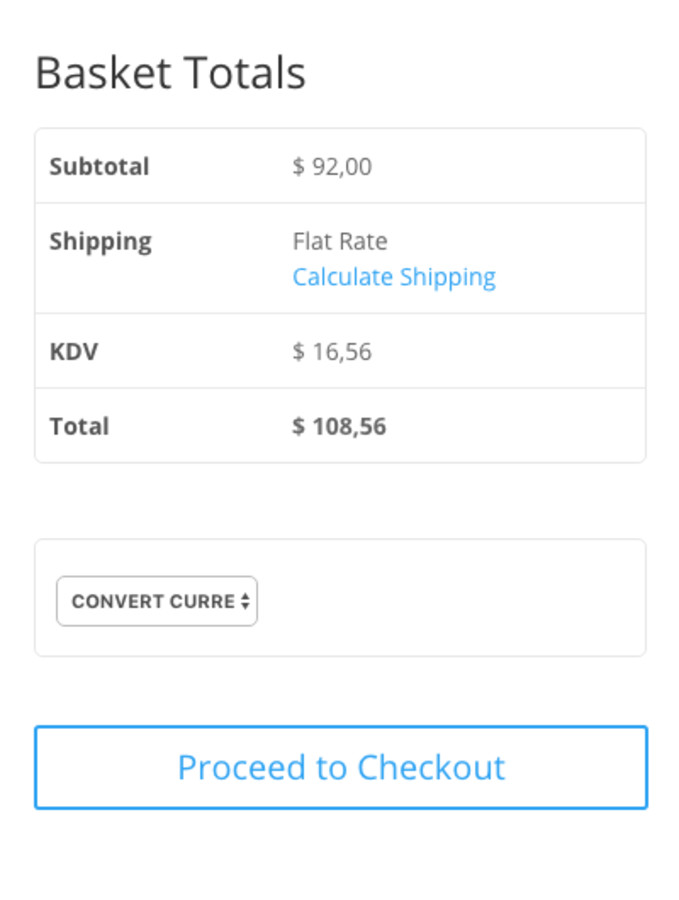This screenshot has height=900, width=679.
Task: Click the $ 92,00 subtotal amount
Action: 332,166
